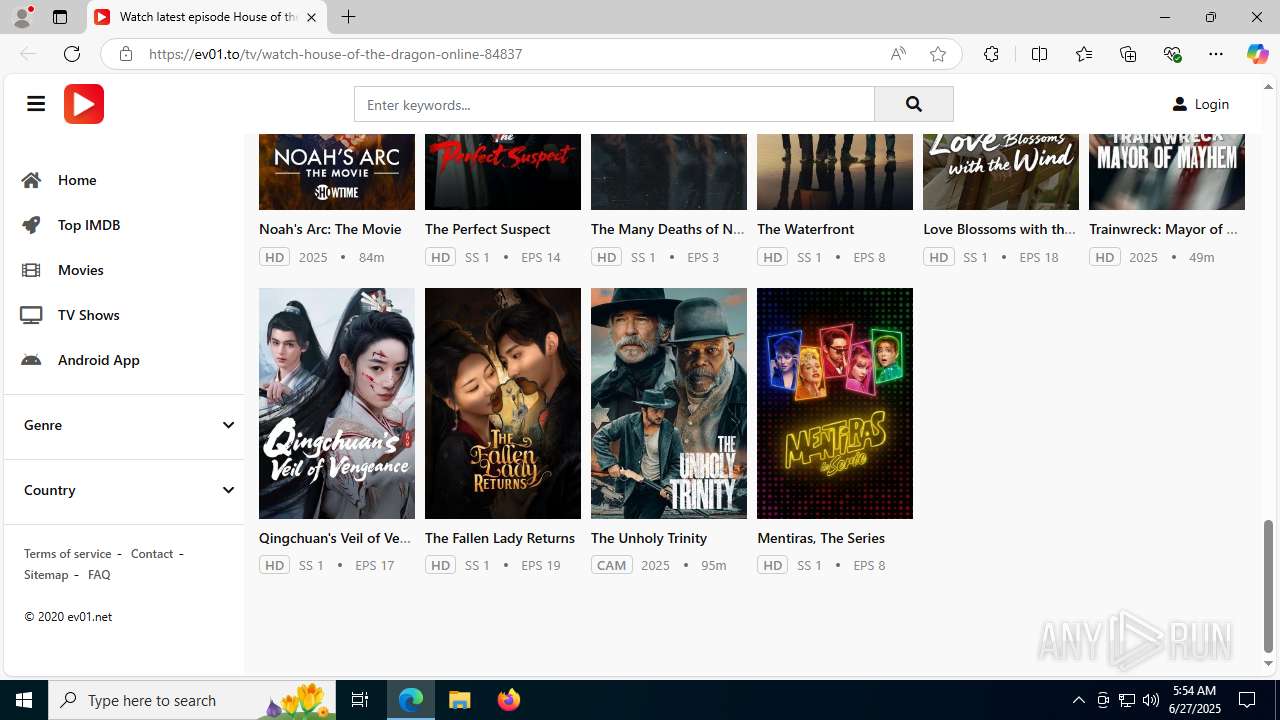
Task: Open The Fallen Lady Returns title link
Action: click(500, 538)
